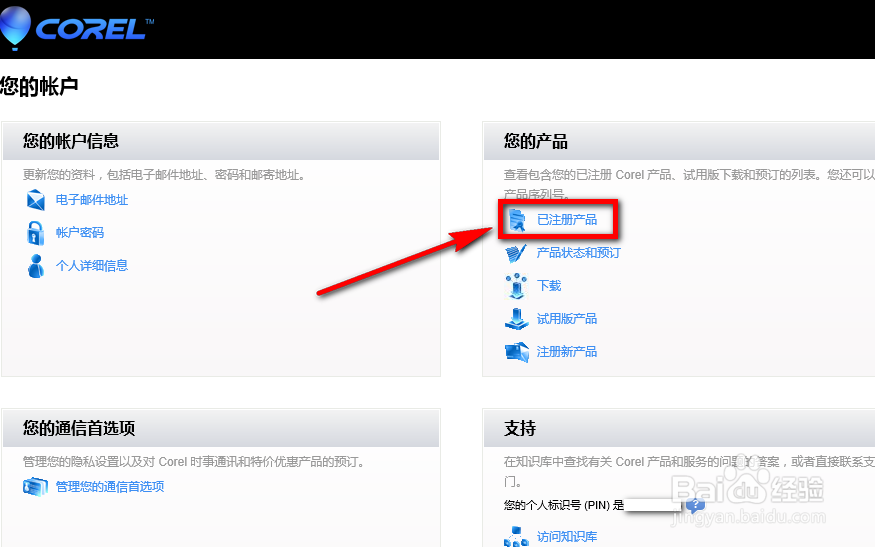The image size is (875, 547).
Task: Click the ID card icon for 管理您的通信首选项
Action: click(x=36, y=487)
